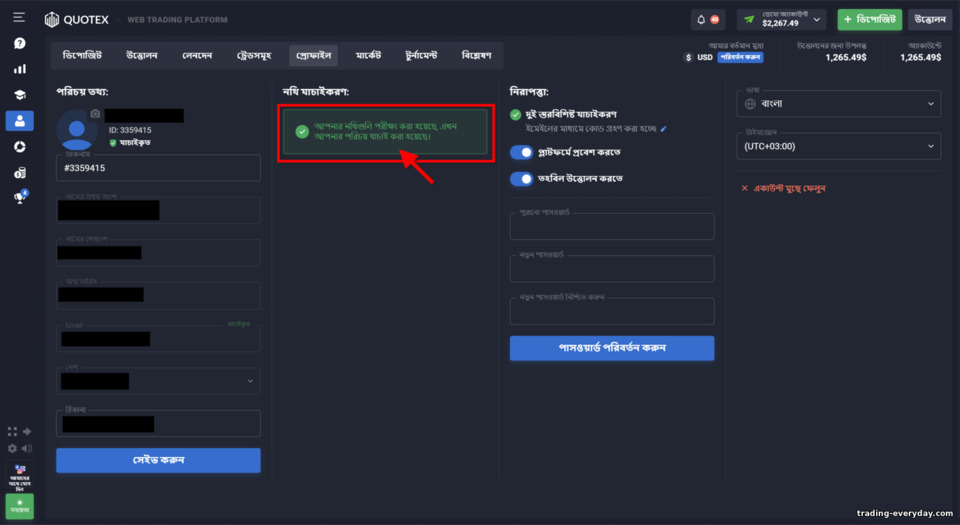Expand the country selection dropdown
The height and width of the screenshot is (525, 960).
coord(158,381)
